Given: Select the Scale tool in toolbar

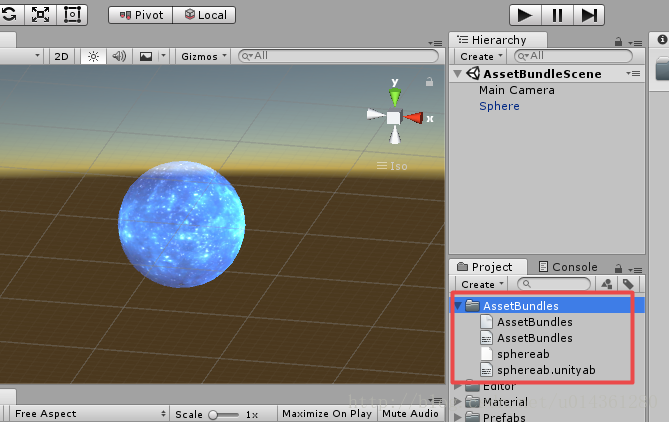Looking at the screenshot, I should click(x=40, y=15).
